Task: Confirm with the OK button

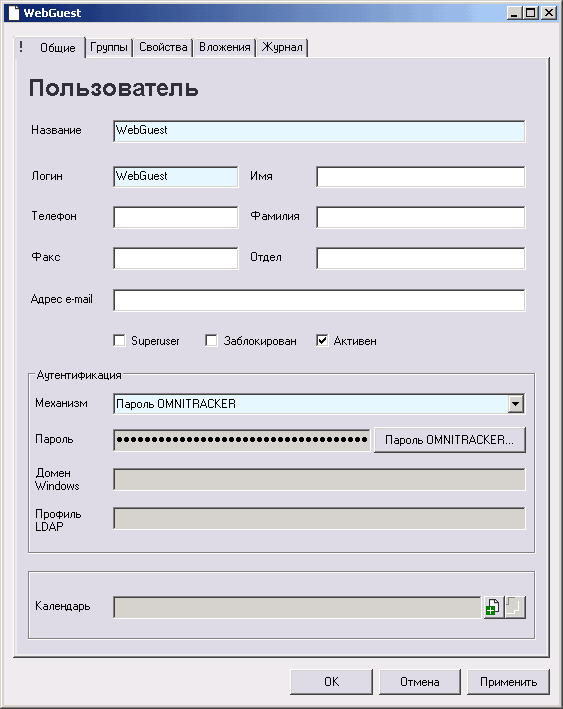Action: pos(331,682)
